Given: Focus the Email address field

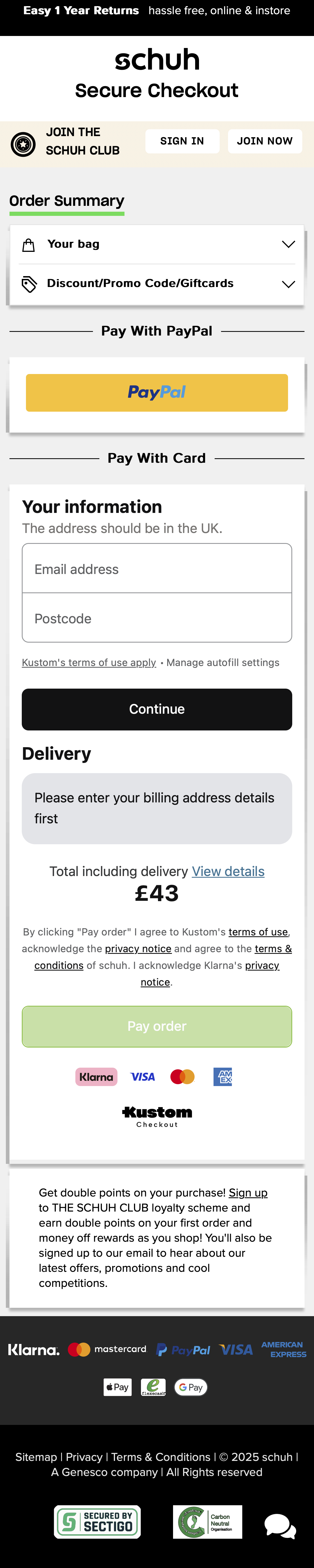Looking at the screenshot, I should coord(157,569).
